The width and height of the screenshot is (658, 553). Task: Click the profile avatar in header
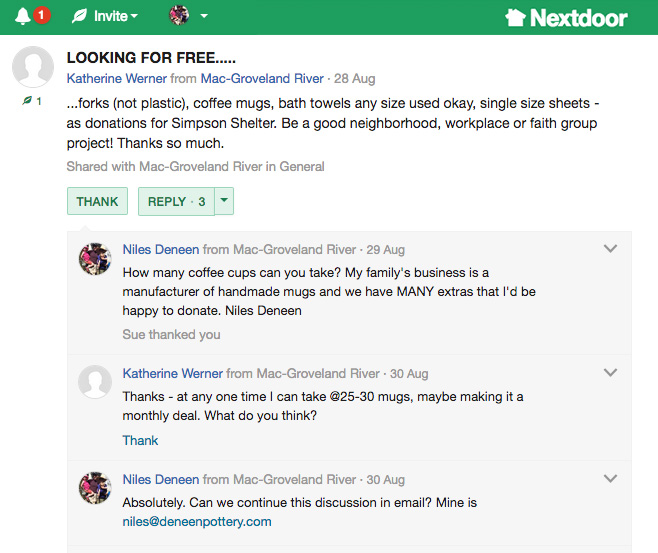coord(179,15)
